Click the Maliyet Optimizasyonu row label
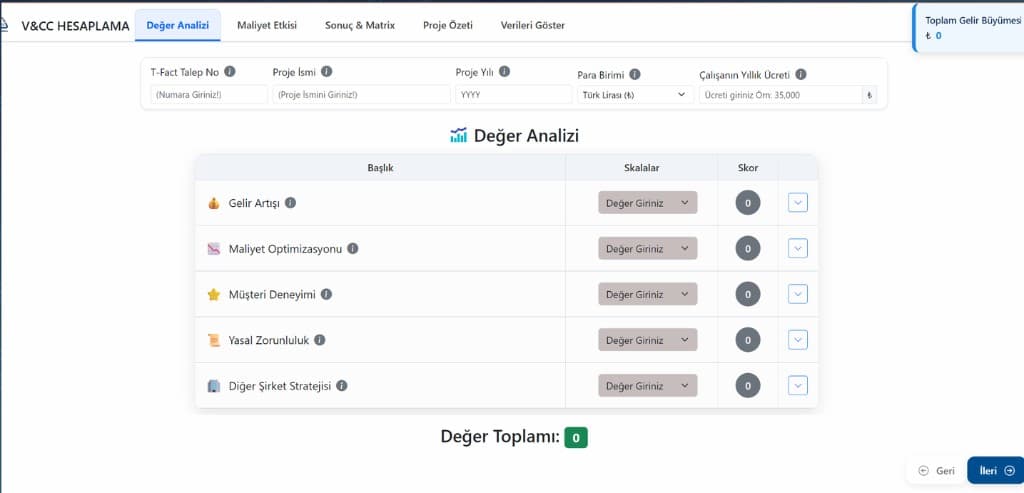 point(285,249)
